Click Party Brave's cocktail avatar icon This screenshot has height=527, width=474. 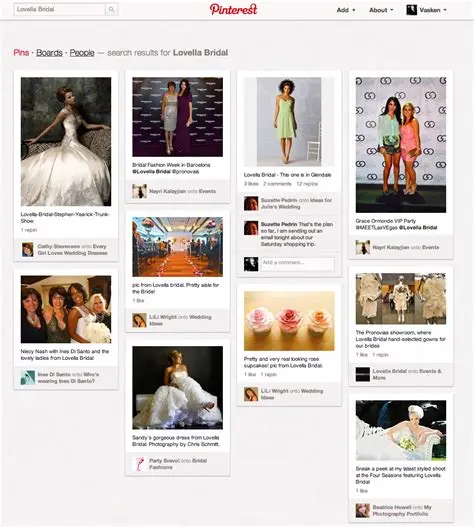pos(139,464)
